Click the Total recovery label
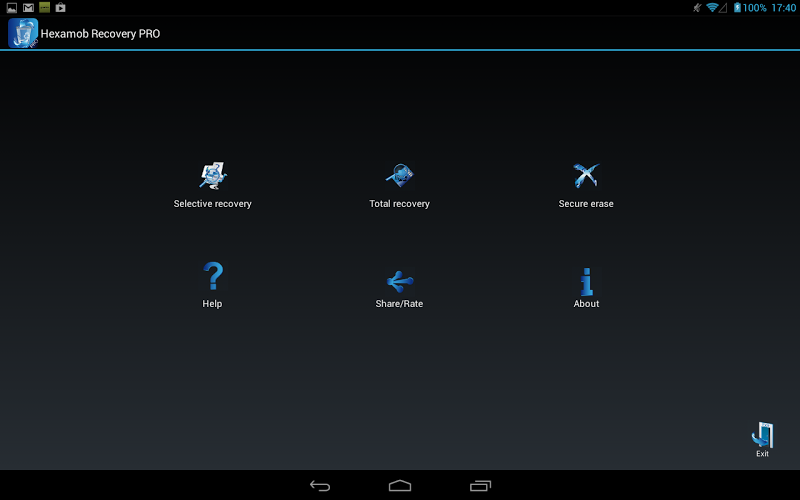Viewport: 800px width, 500px height. (x=399, y=204)
